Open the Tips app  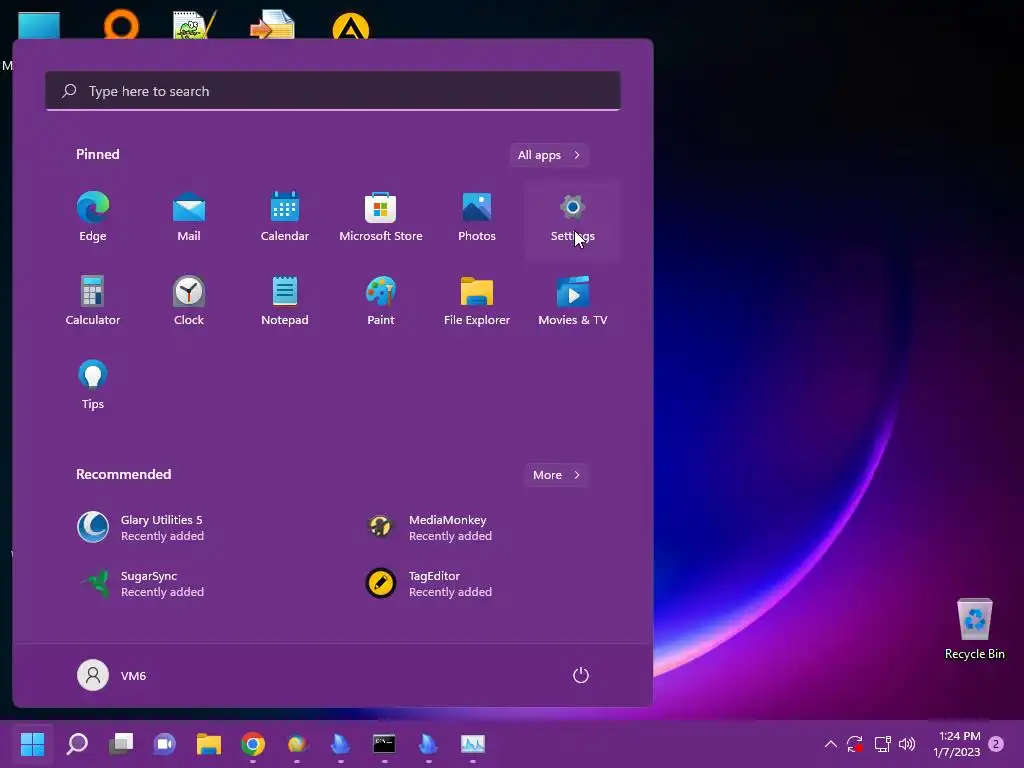click(x=93, y=385)
